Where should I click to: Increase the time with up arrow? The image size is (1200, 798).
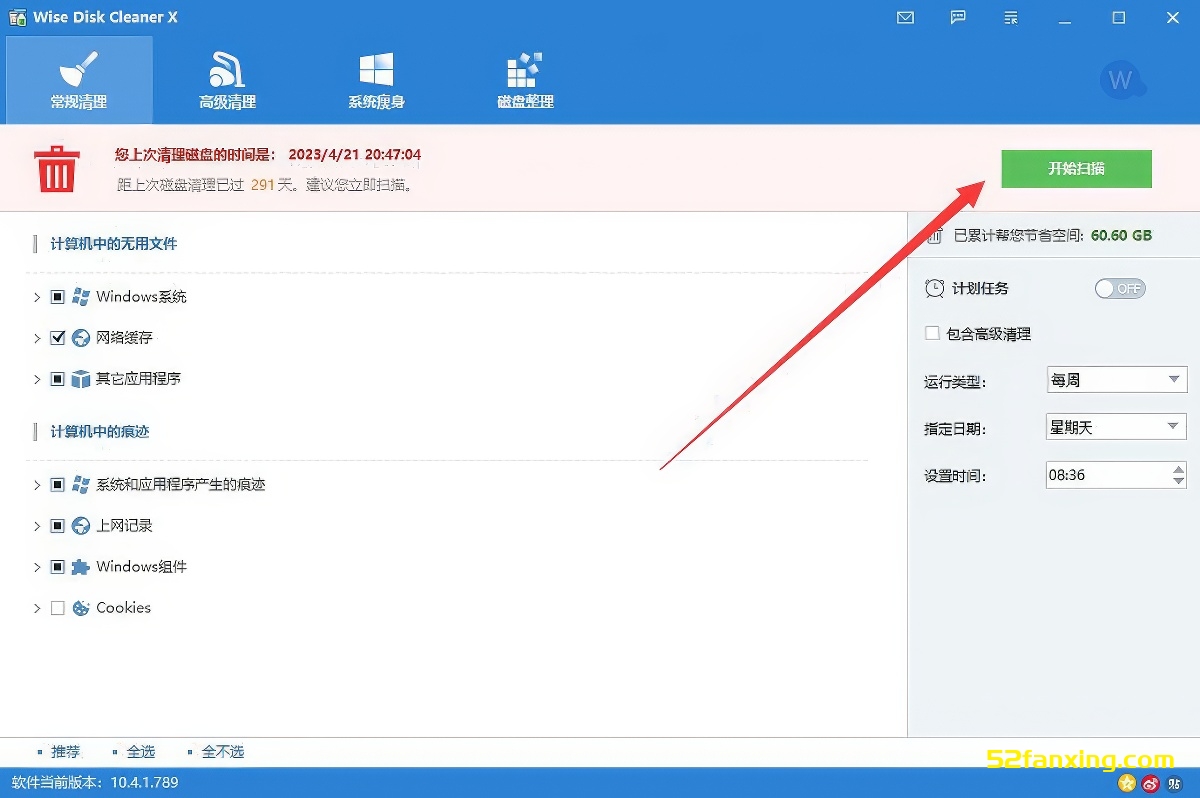point(1178,468)
